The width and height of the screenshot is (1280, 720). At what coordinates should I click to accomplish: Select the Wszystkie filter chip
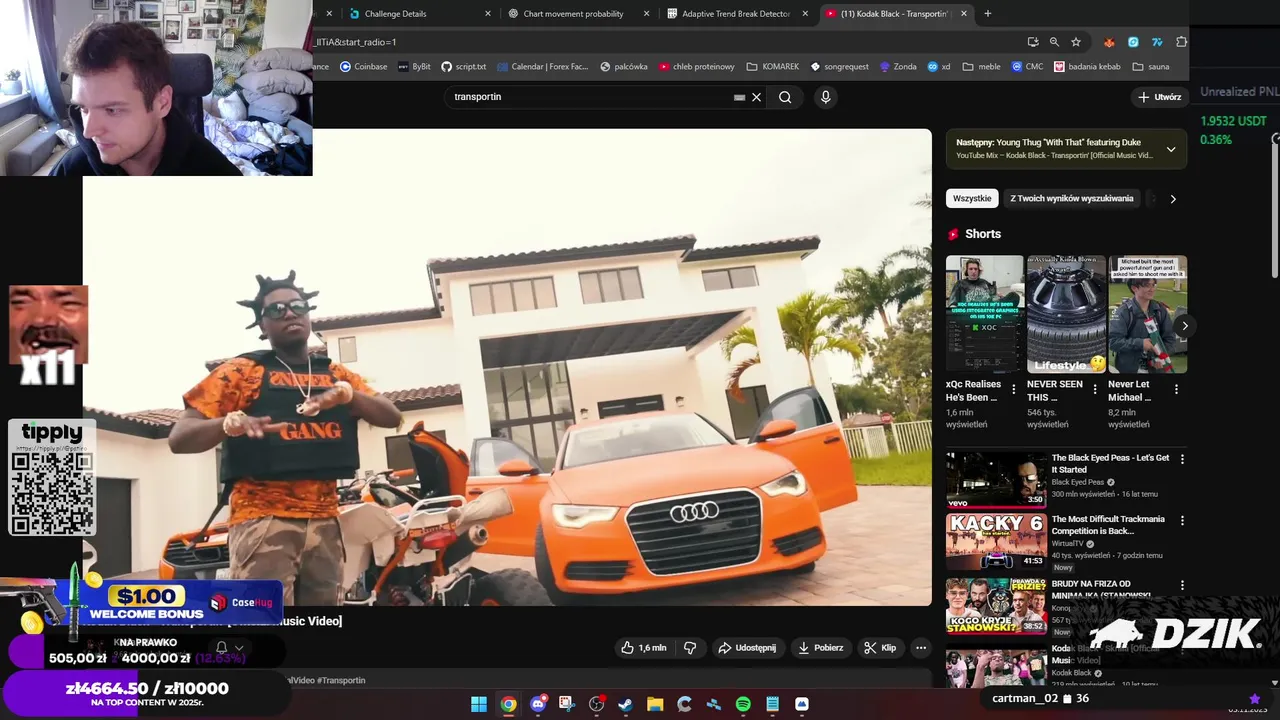(x=972, y=198)
